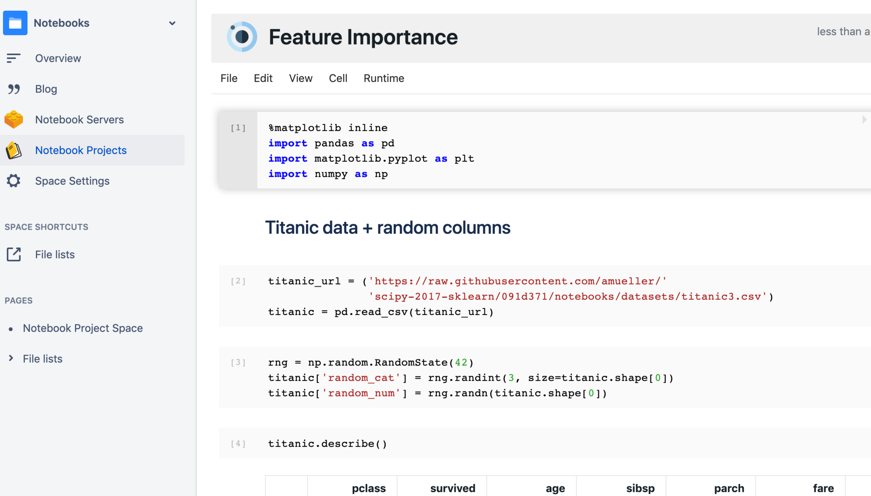This screenshot has height=496, width=871.
Task: Go to the Notebook Servers link
Action: (79, 119)
